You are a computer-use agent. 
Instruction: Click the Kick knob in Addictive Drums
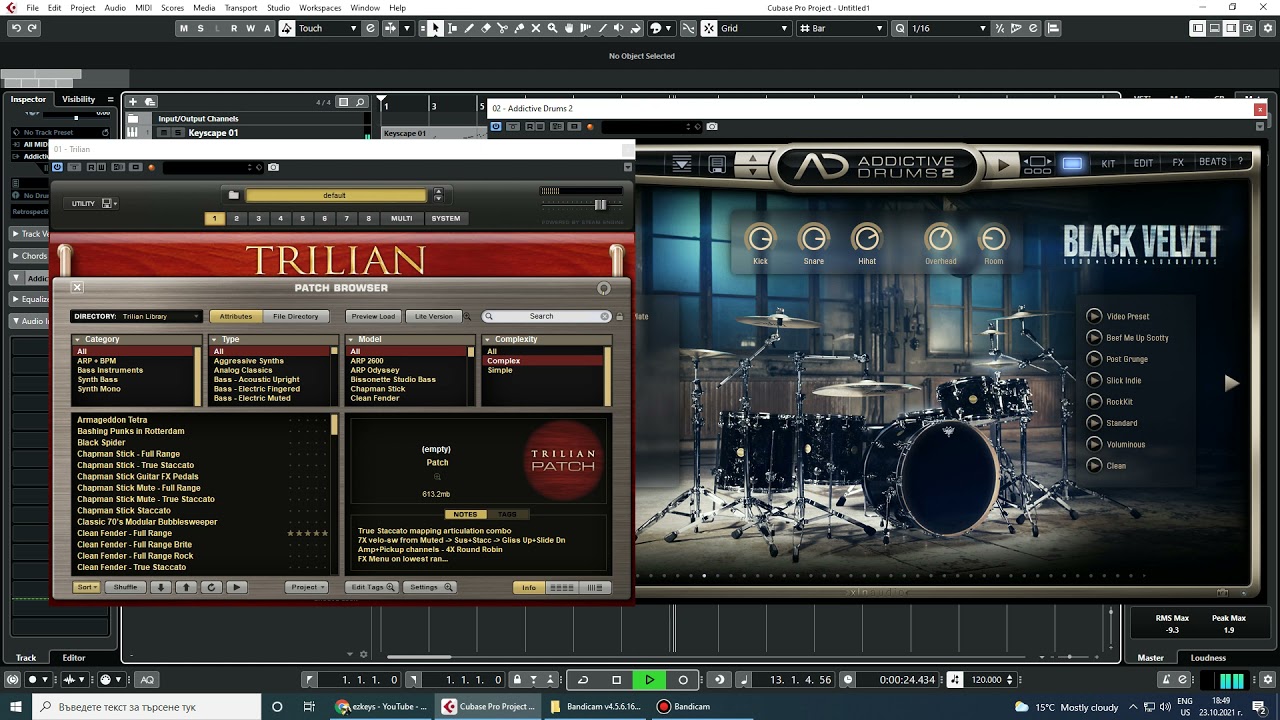click(761, 238)
